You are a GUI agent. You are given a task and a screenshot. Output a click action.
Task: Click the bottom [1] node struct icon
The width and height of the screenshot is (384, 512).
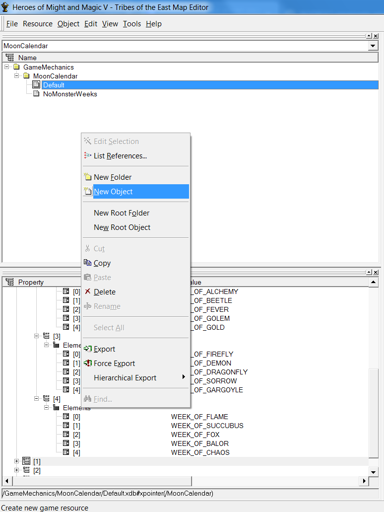click(26, 461)
